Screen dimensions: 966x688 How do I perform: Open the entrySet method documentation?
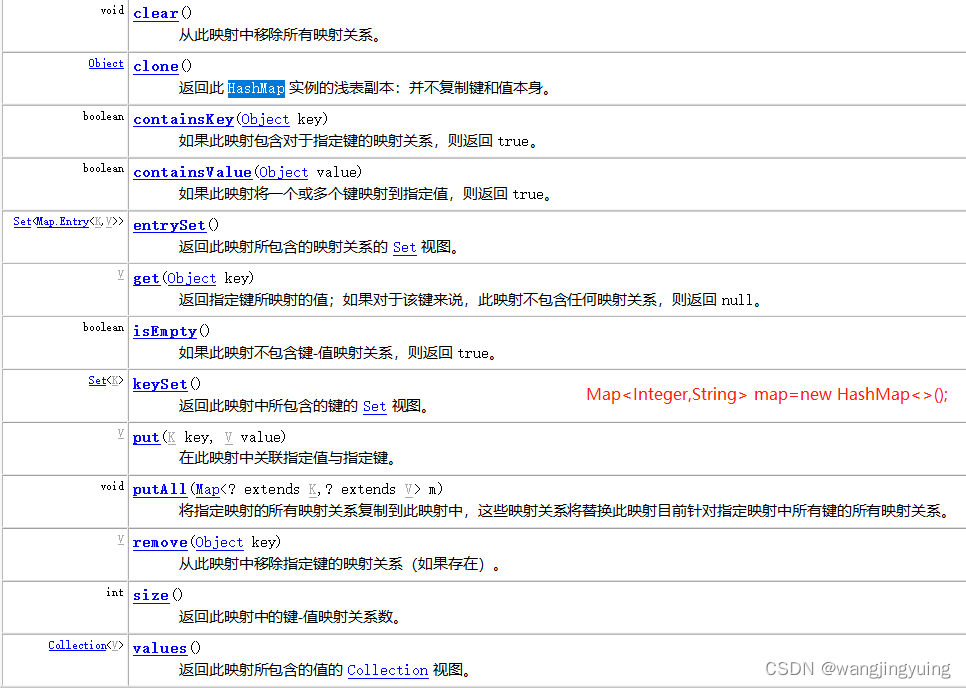(169, 225)
